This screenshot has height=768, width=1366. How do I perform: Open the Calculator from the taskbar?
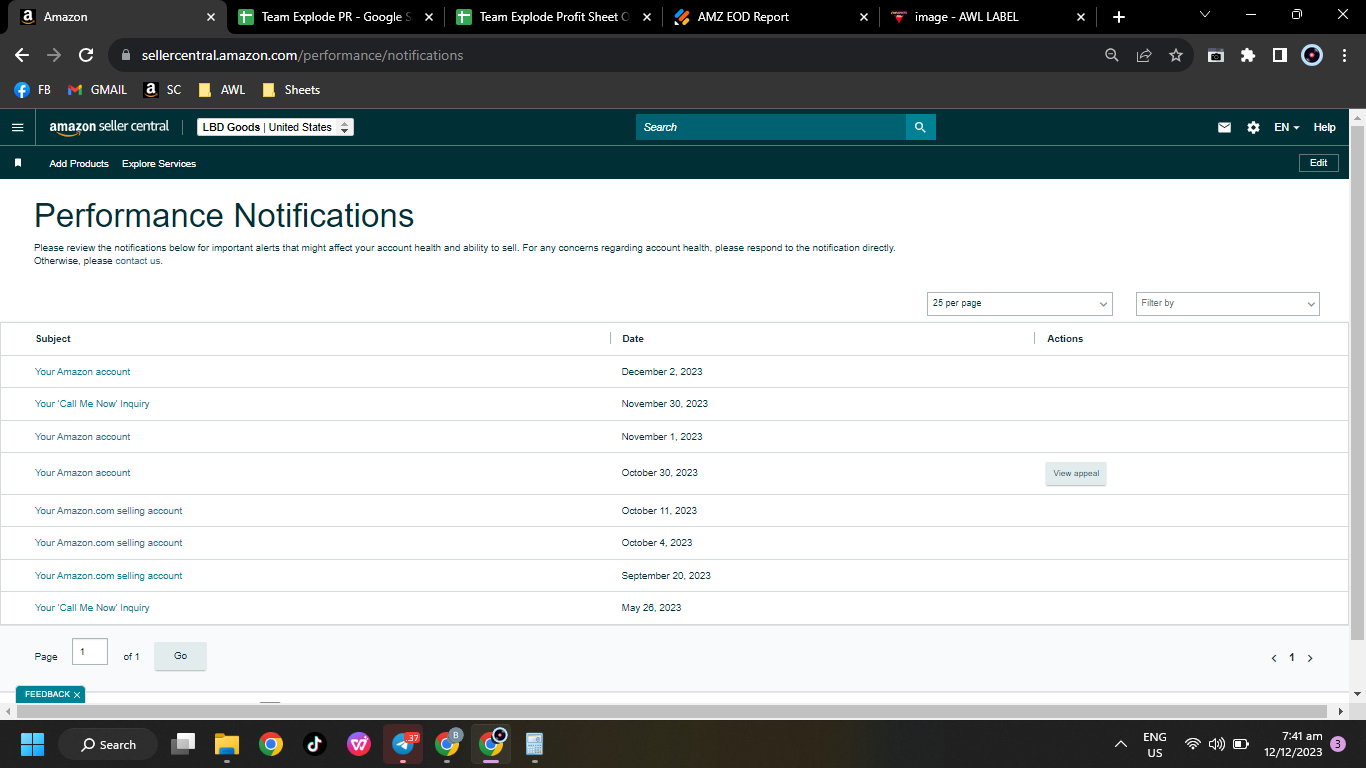(534, 744)
